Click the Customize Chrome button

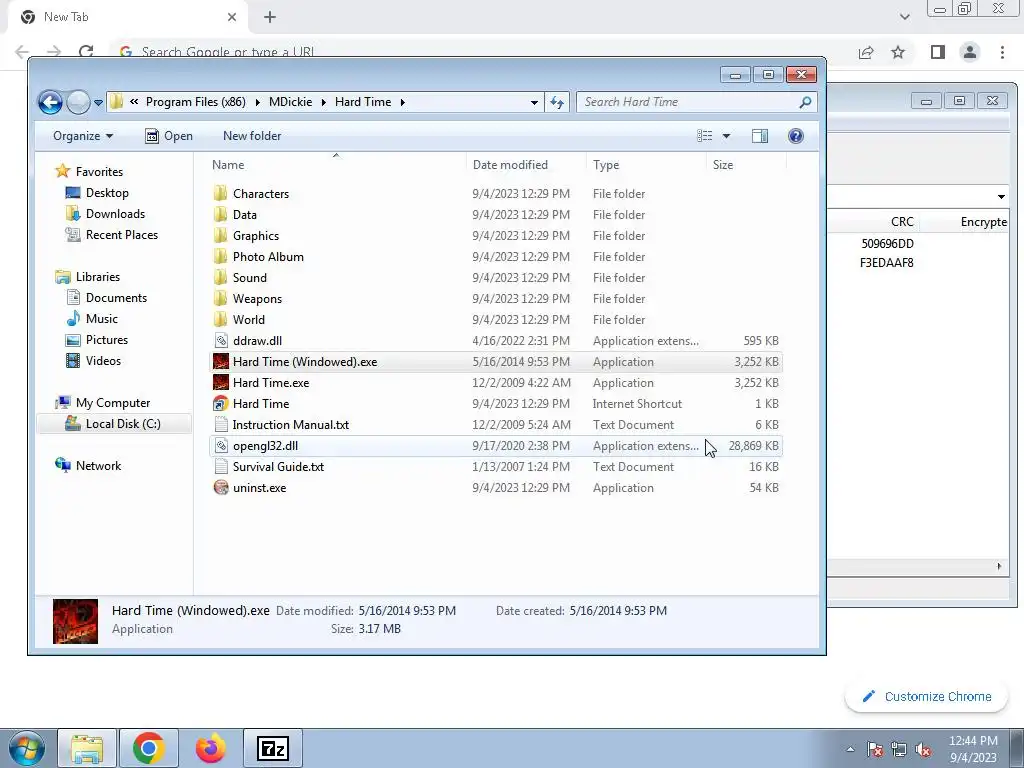(x=927, y=696)
